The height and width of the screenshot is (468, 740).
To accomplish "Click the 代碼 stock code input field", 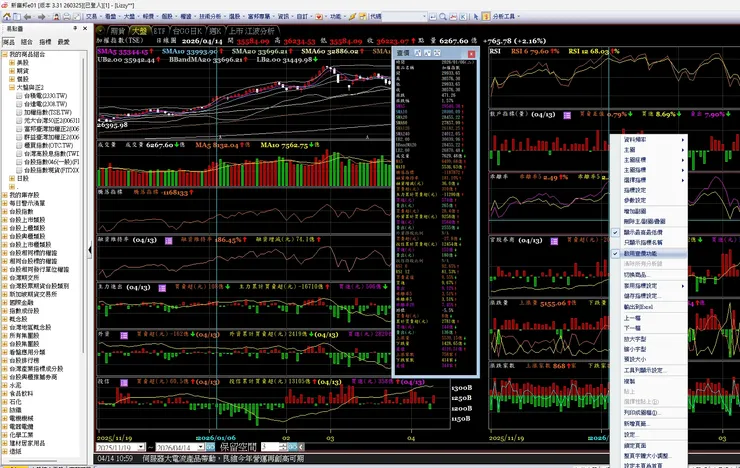I will 404,17.
